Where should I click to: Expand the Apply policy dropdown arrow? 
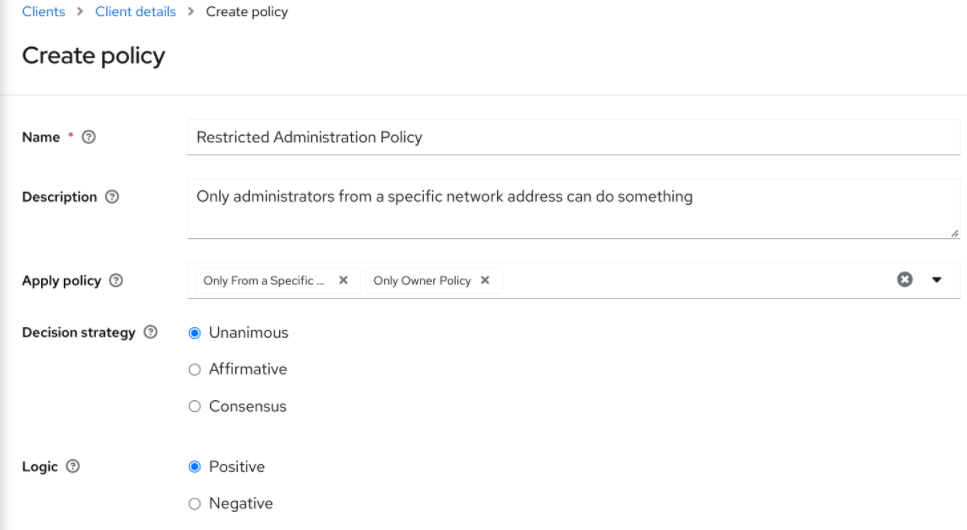click(937, 280)
